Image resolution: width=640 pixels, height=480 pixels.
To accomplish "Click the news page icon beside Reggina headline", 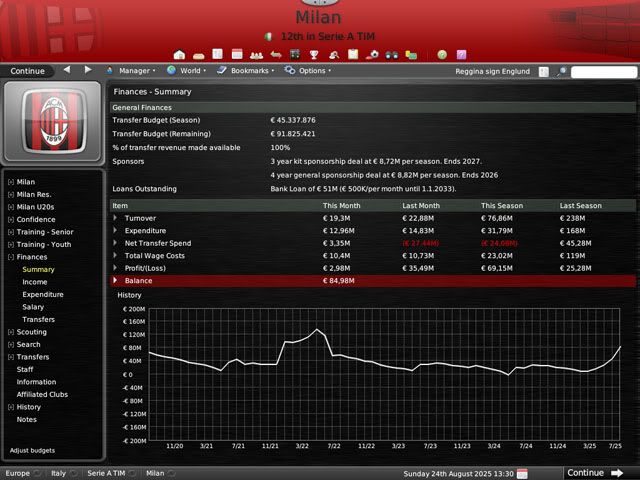I will (543, 72).
